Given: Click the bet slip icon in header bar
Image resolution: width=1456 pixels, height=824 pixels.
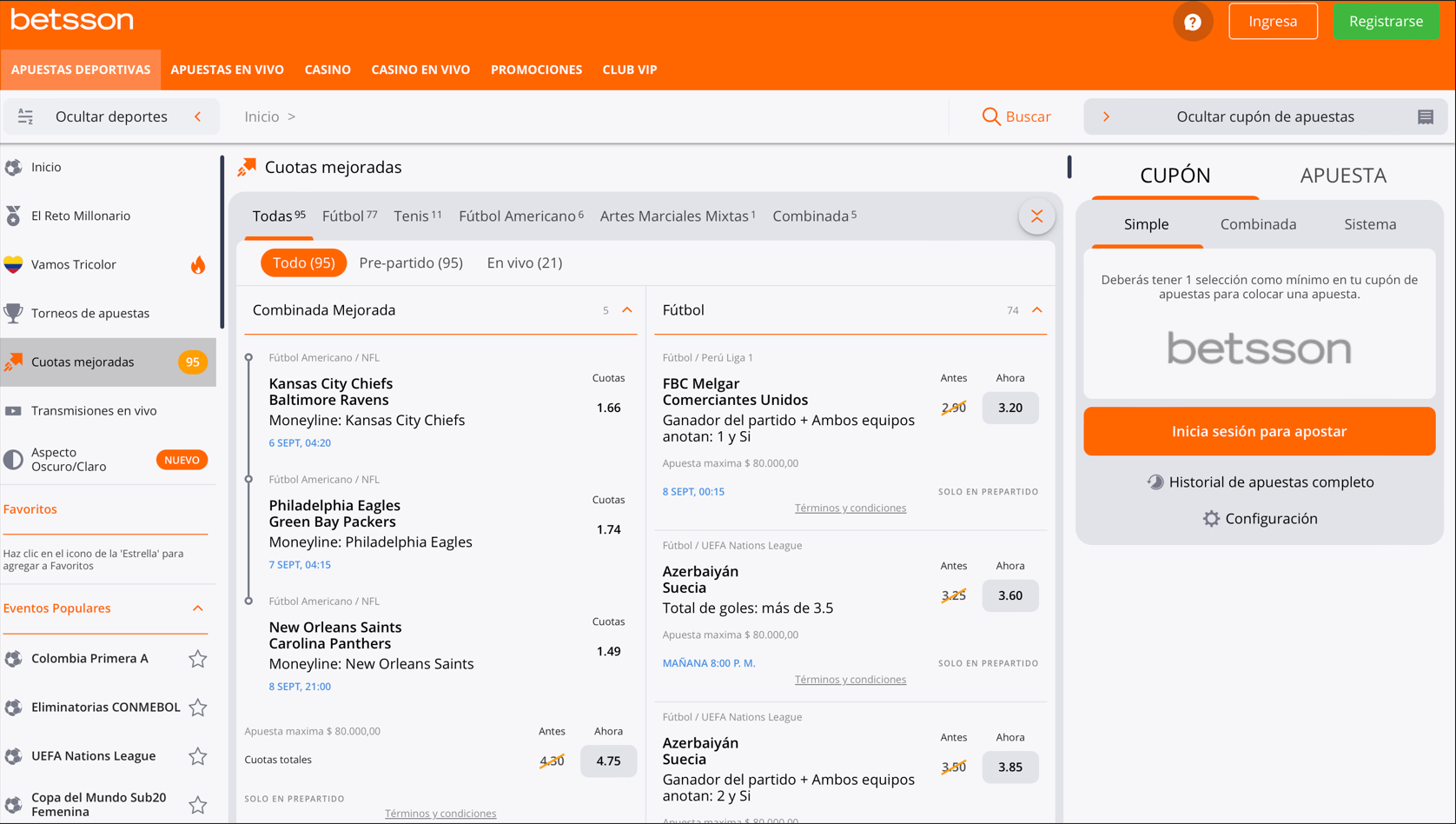Looking at the screenshot, I should click(x=1426, y=116).
